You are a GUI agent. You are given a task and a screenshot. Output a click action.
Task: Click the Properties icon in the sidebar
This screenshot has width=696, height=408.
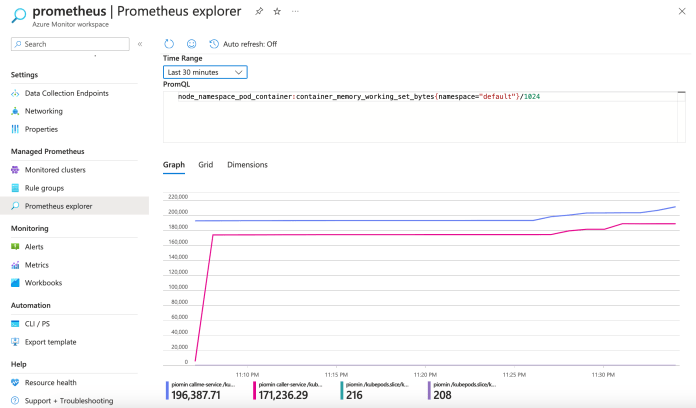[15, 129]
